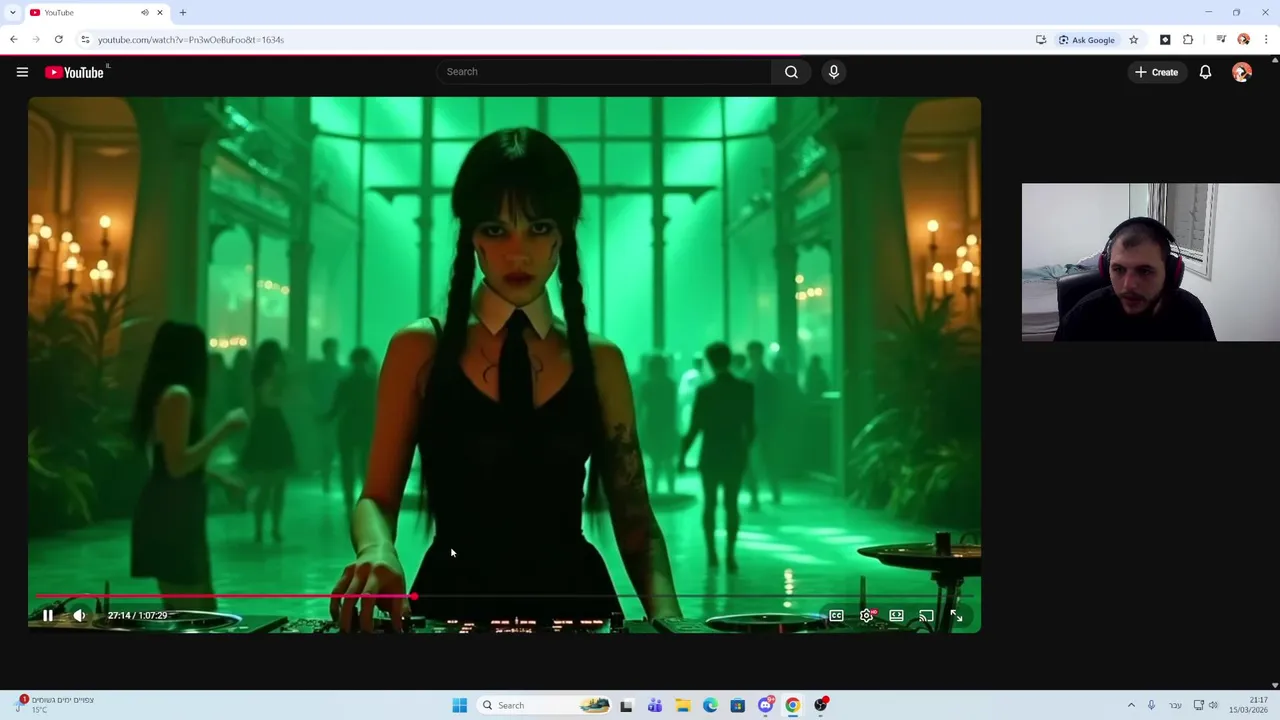This screenshot has width=1280, height=720.
Task: Click the 27:14 / 1:07:29 time display
Action: pyautogui.click(x=137, y=616)
